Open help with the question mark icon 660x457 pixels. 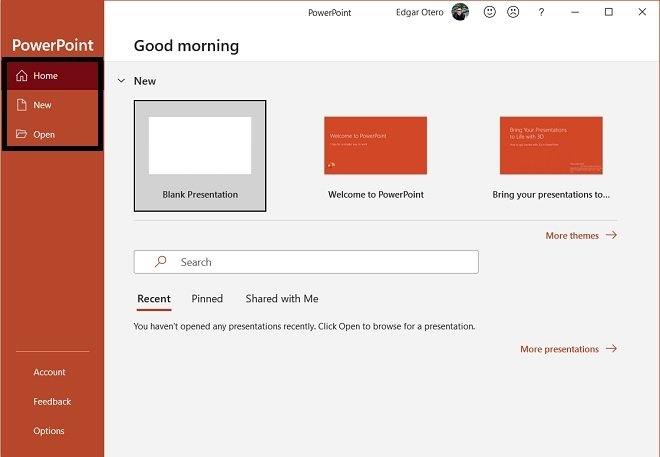pos(541,12)
